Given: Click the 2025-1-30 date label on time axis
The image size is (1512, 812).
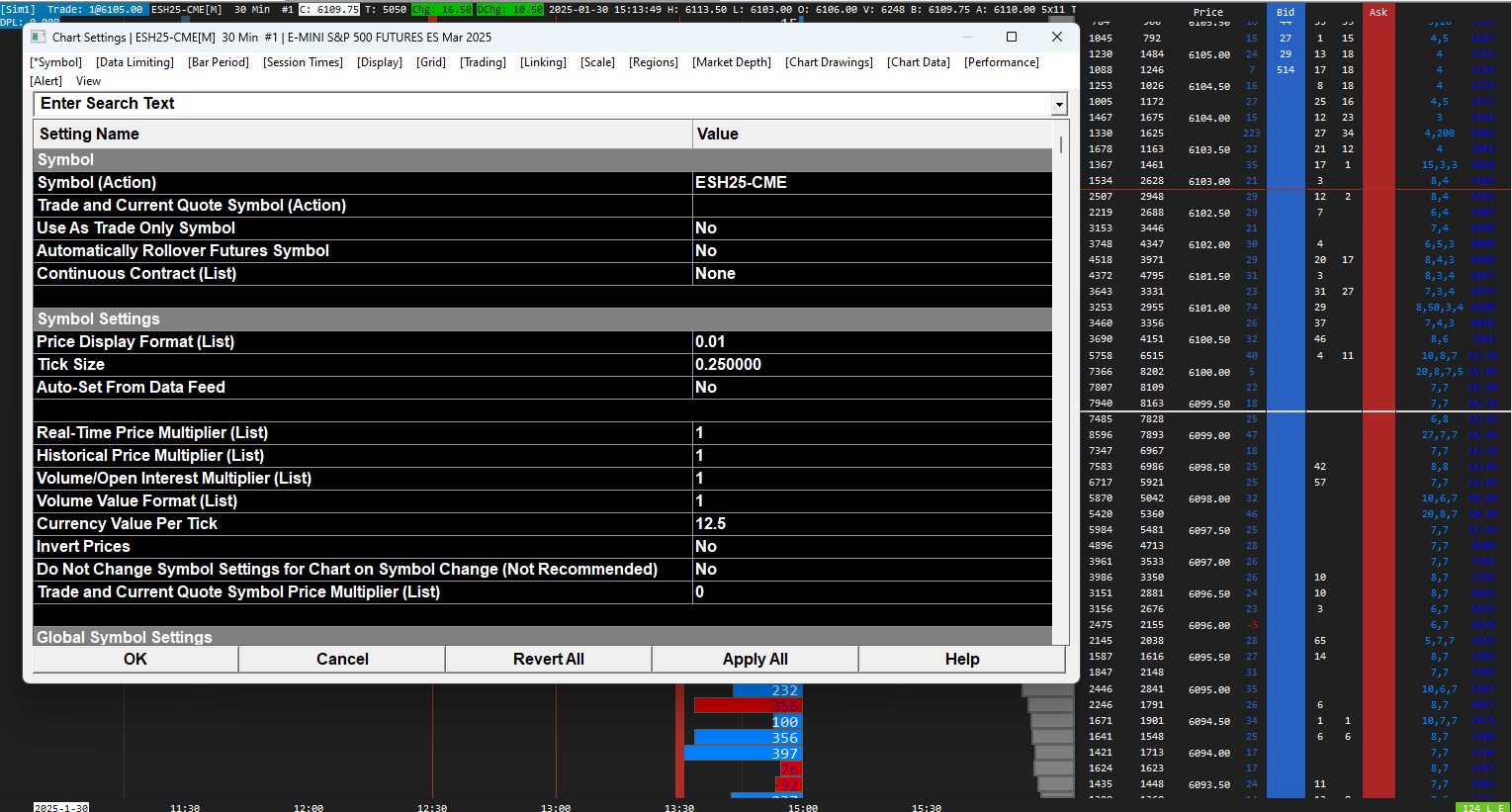Looking at the screenshot, I should coord(61,807).
